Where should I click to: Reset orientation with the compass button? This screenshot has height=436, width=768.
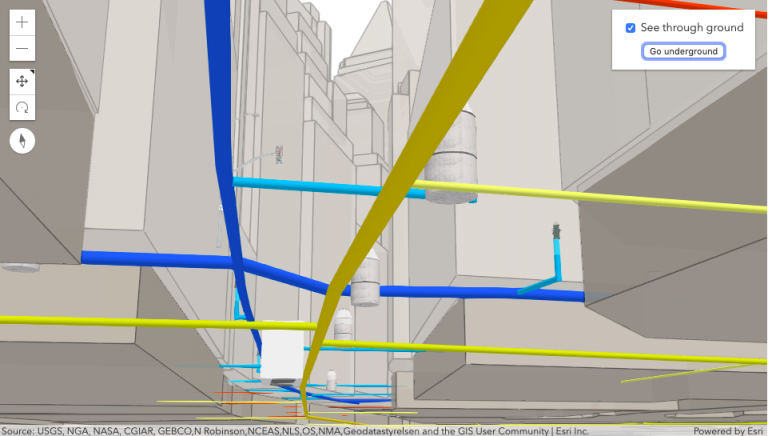coord(22,140)
